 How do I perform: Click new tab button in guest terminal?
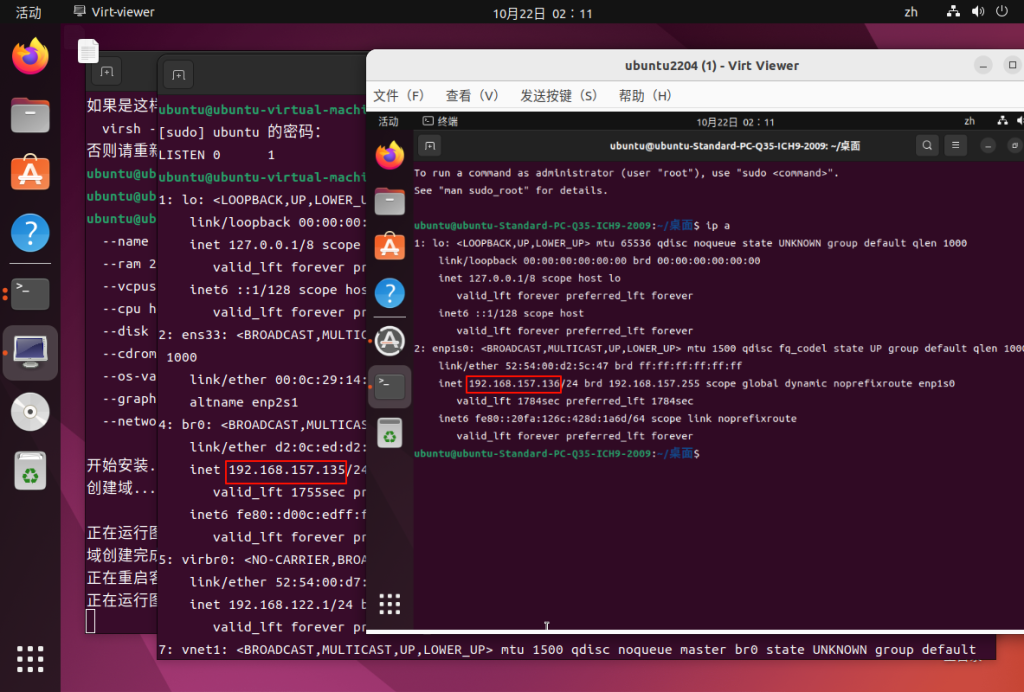click(x=430, y=146)
